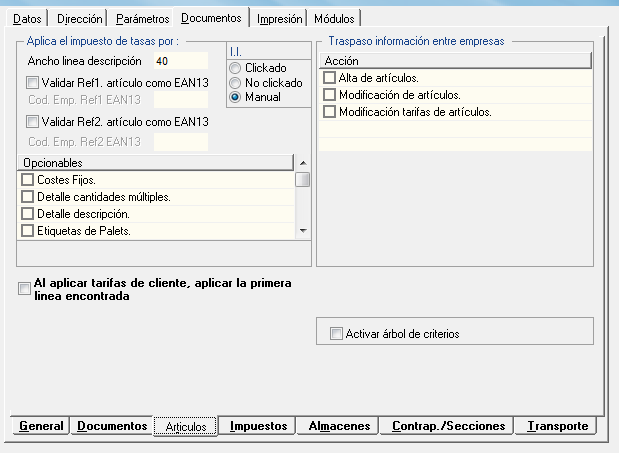This screenshot has height=453, width=619.
Task: Click the Transporte bottom tab
Action: coord(556,426)
